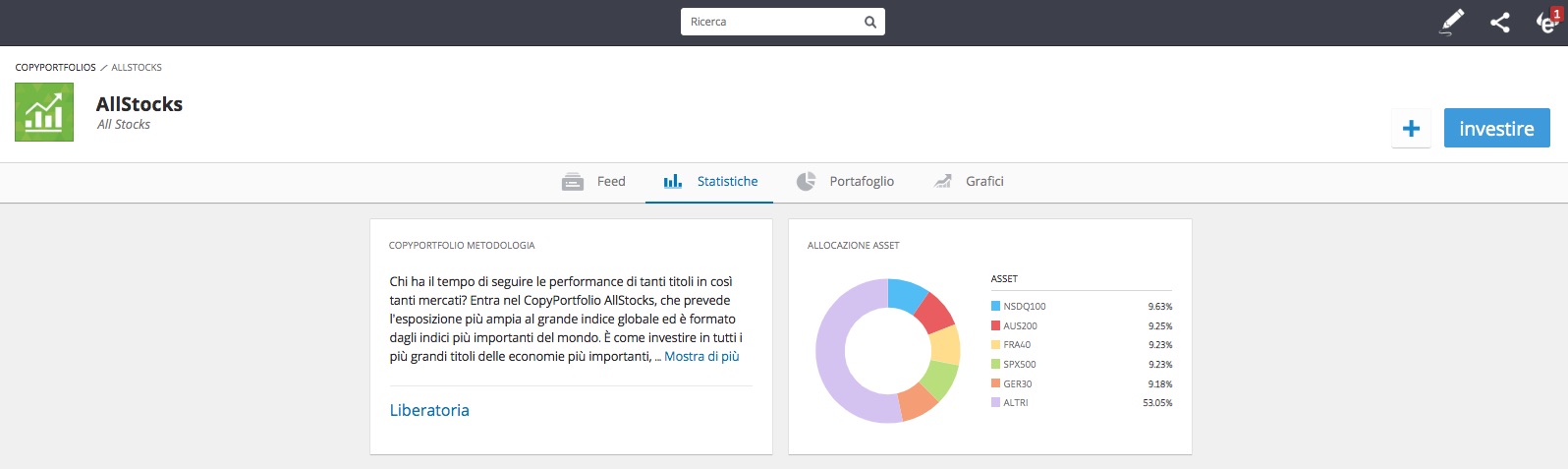Click SPX500 green legend swatch
The width and height of the screenshot is (1568, 469).
coord(995,364)
